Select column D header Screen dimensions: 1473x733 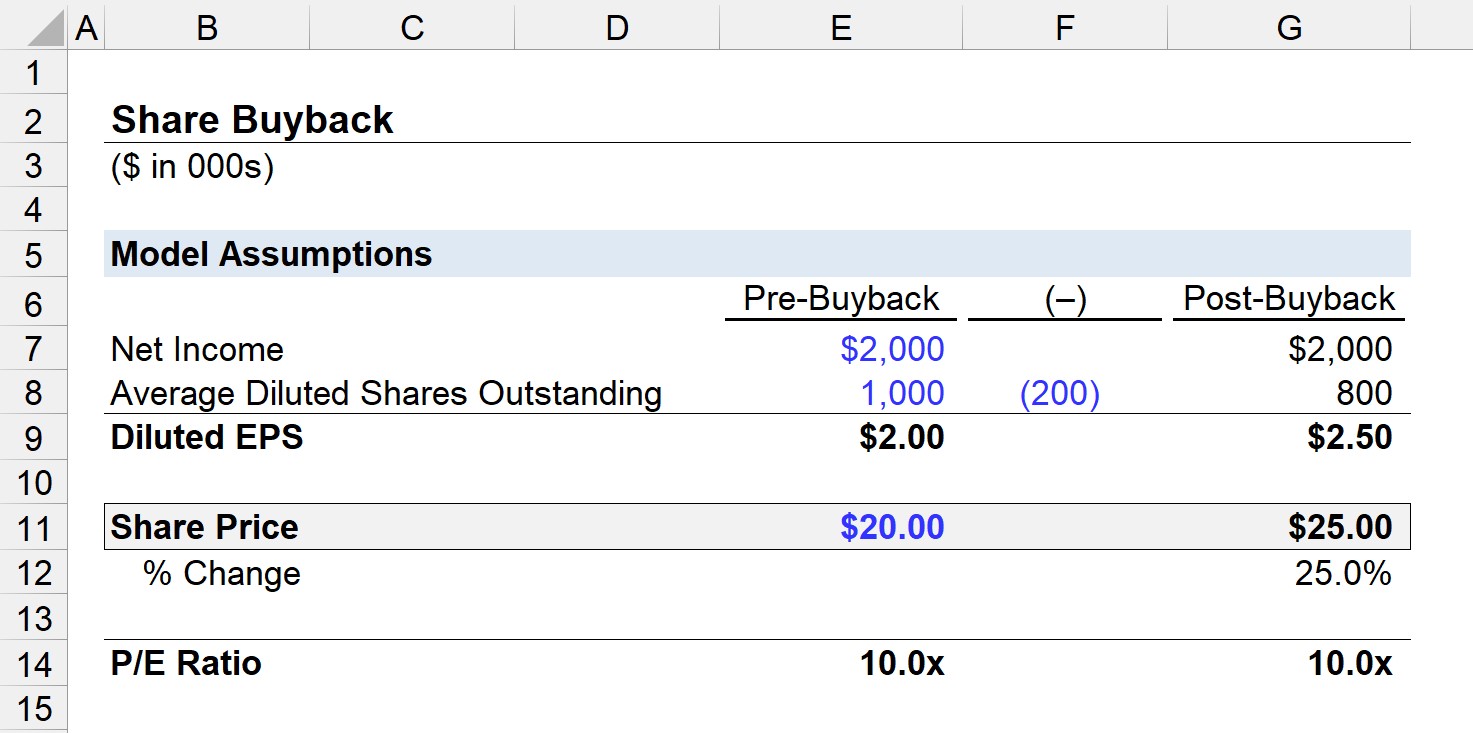pyautogui.click(x=617, y=28)
